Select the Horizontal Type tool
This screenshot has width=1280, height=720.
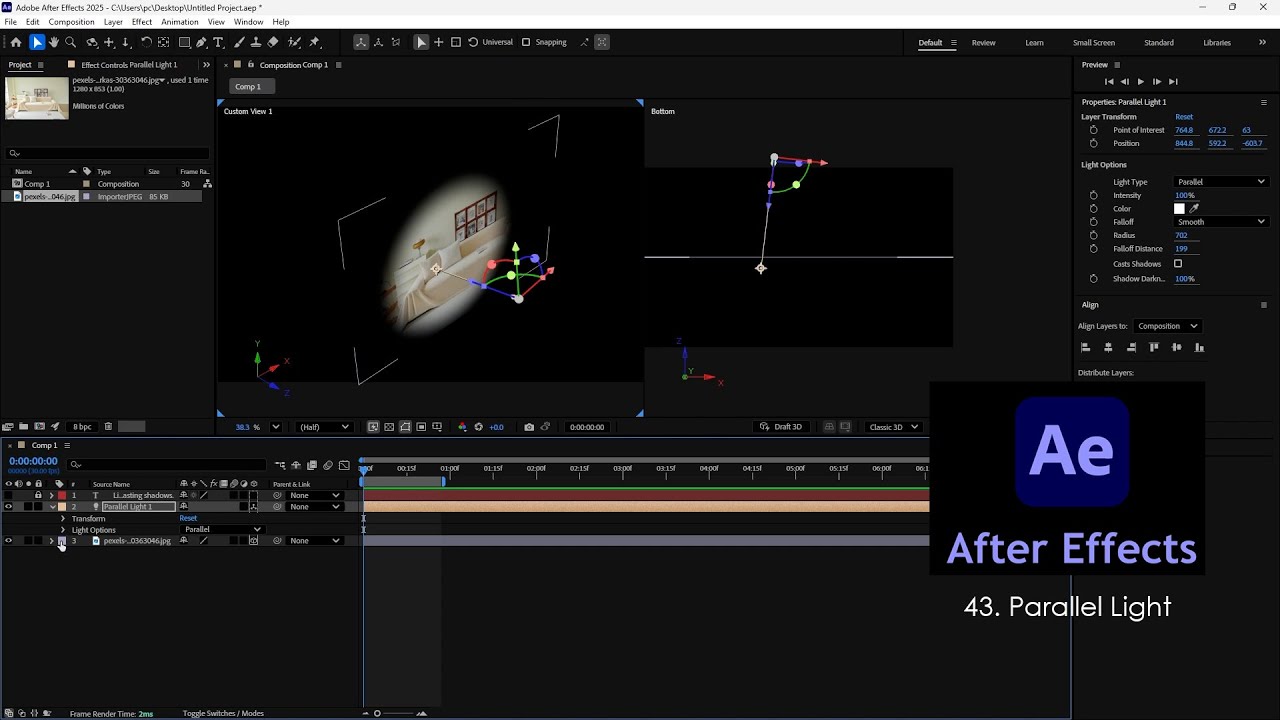218,42
